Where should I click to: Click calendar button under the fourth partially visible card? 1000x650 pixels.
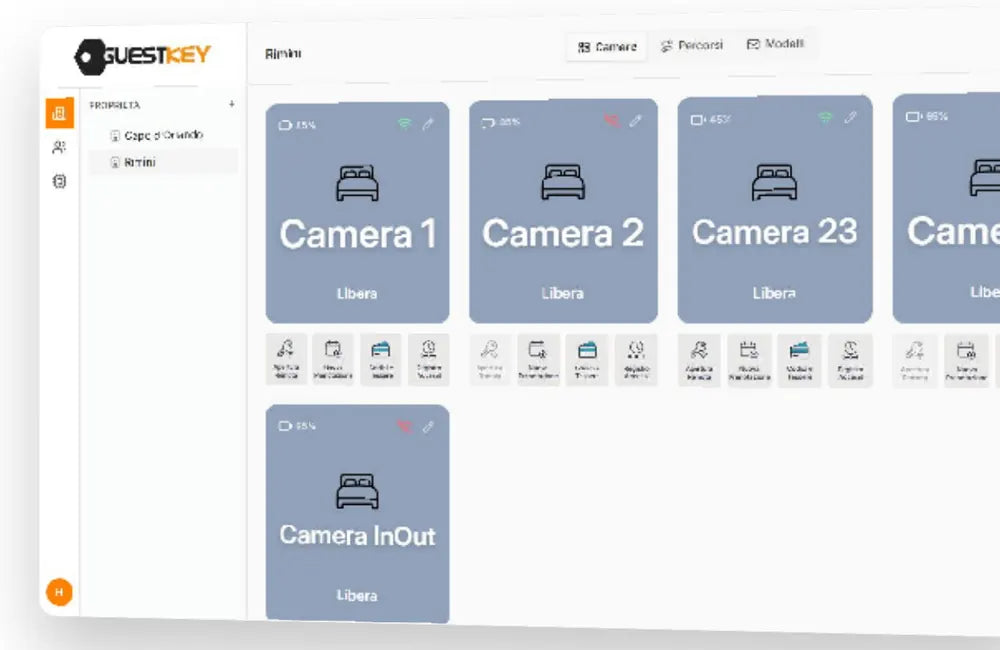pos(966,360)
